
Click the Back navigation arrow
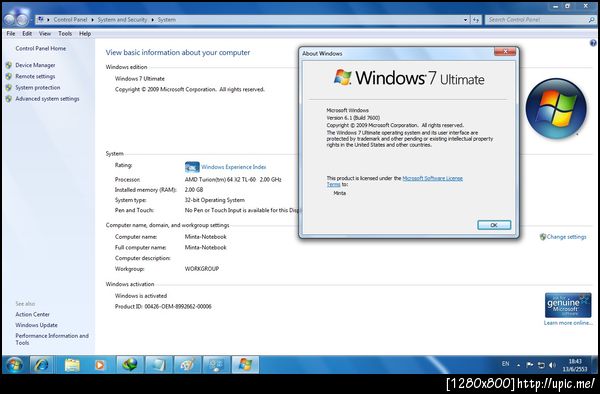(9, 19)
